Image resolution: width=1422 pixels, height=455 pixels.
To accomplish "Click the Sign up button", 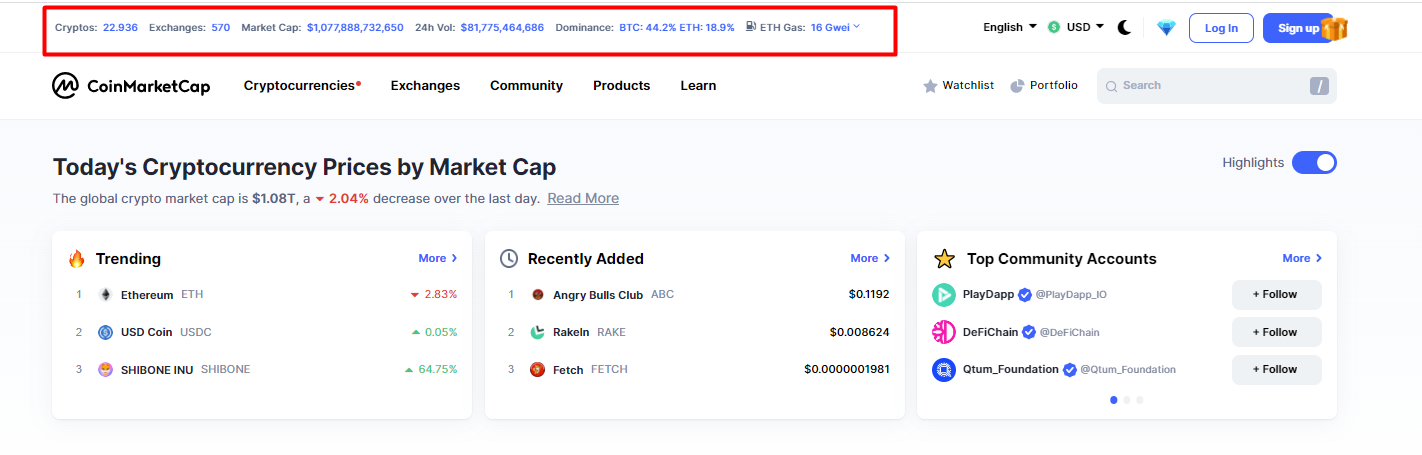I will [x=1298, y=28].
